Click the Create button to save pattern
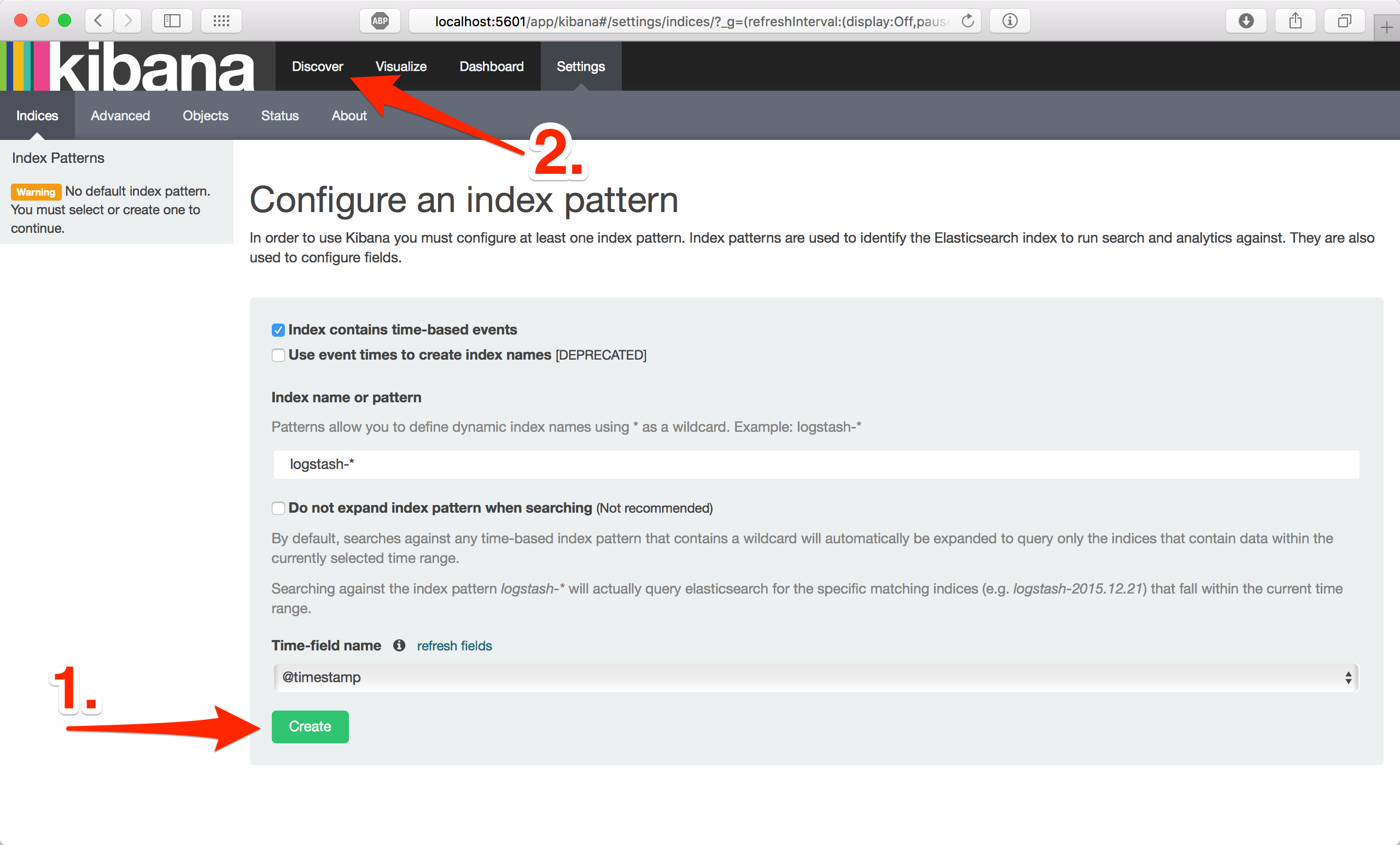This screenshot has width=1400, height=845. point(310,727)
